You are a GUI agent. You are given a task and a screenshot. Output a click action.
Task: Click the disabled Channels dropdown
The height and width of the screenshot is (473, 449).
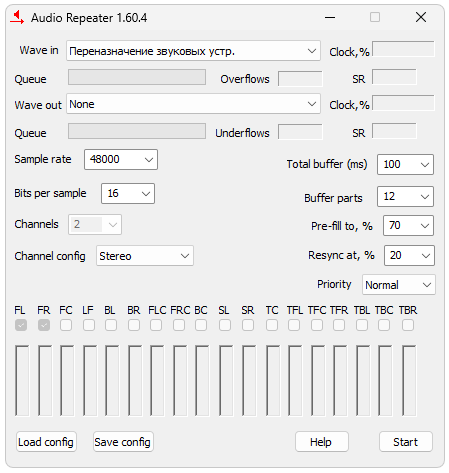coord(95,224)
